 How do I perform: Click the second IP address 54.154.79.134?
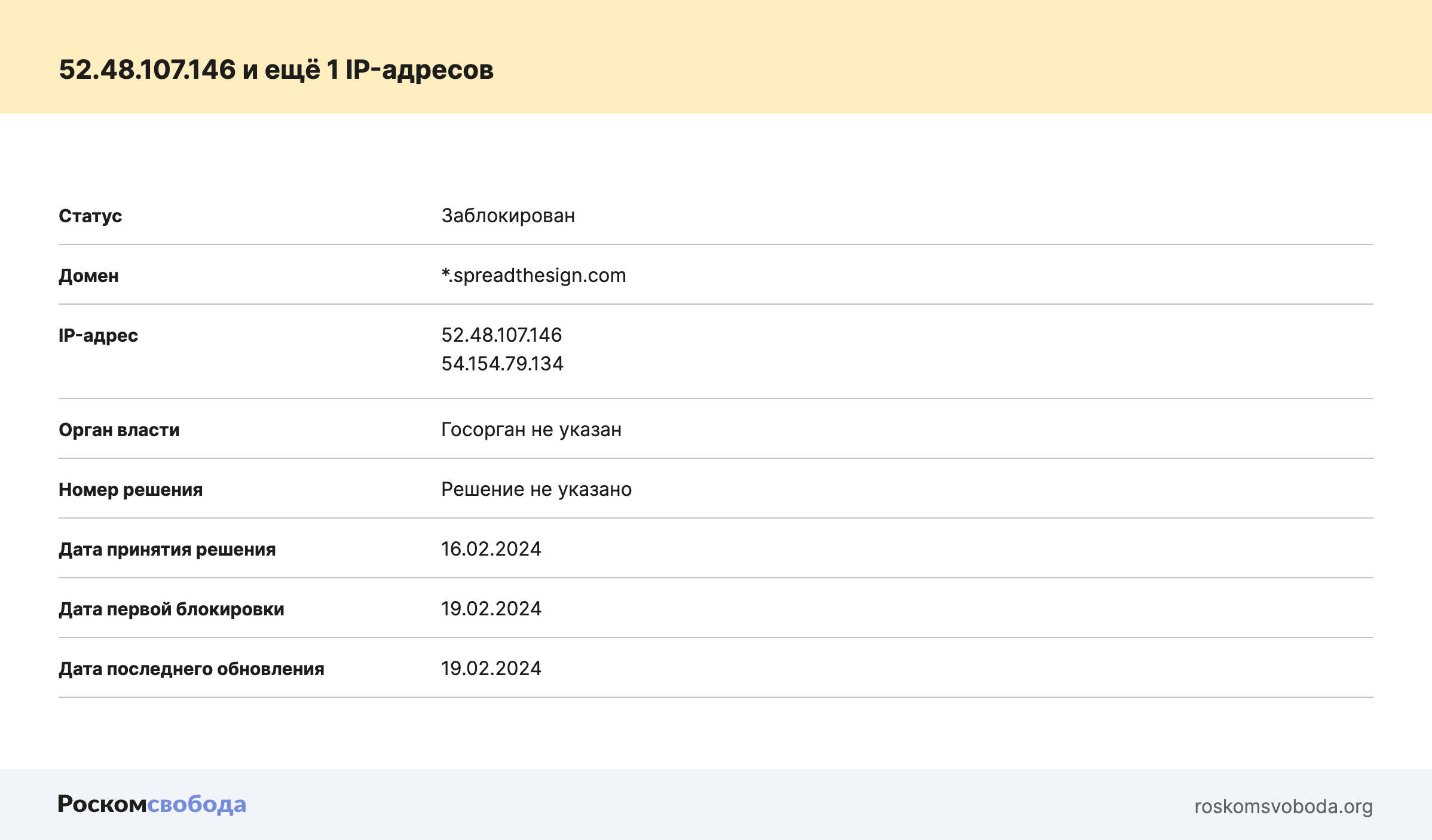point(502,364)
